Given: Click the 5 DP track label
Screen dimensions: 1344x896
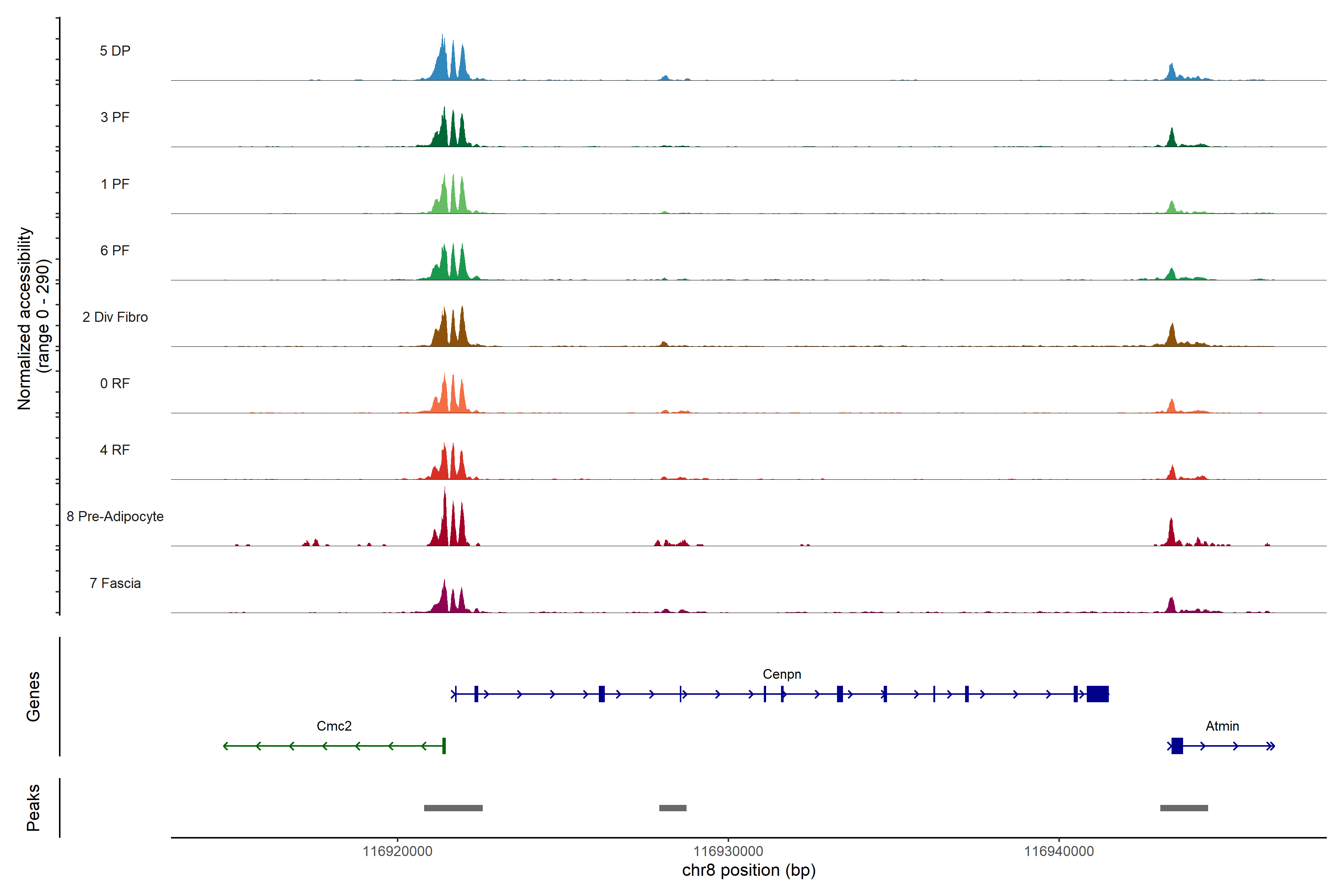Looking at the screenshot, I should (115, 51).
